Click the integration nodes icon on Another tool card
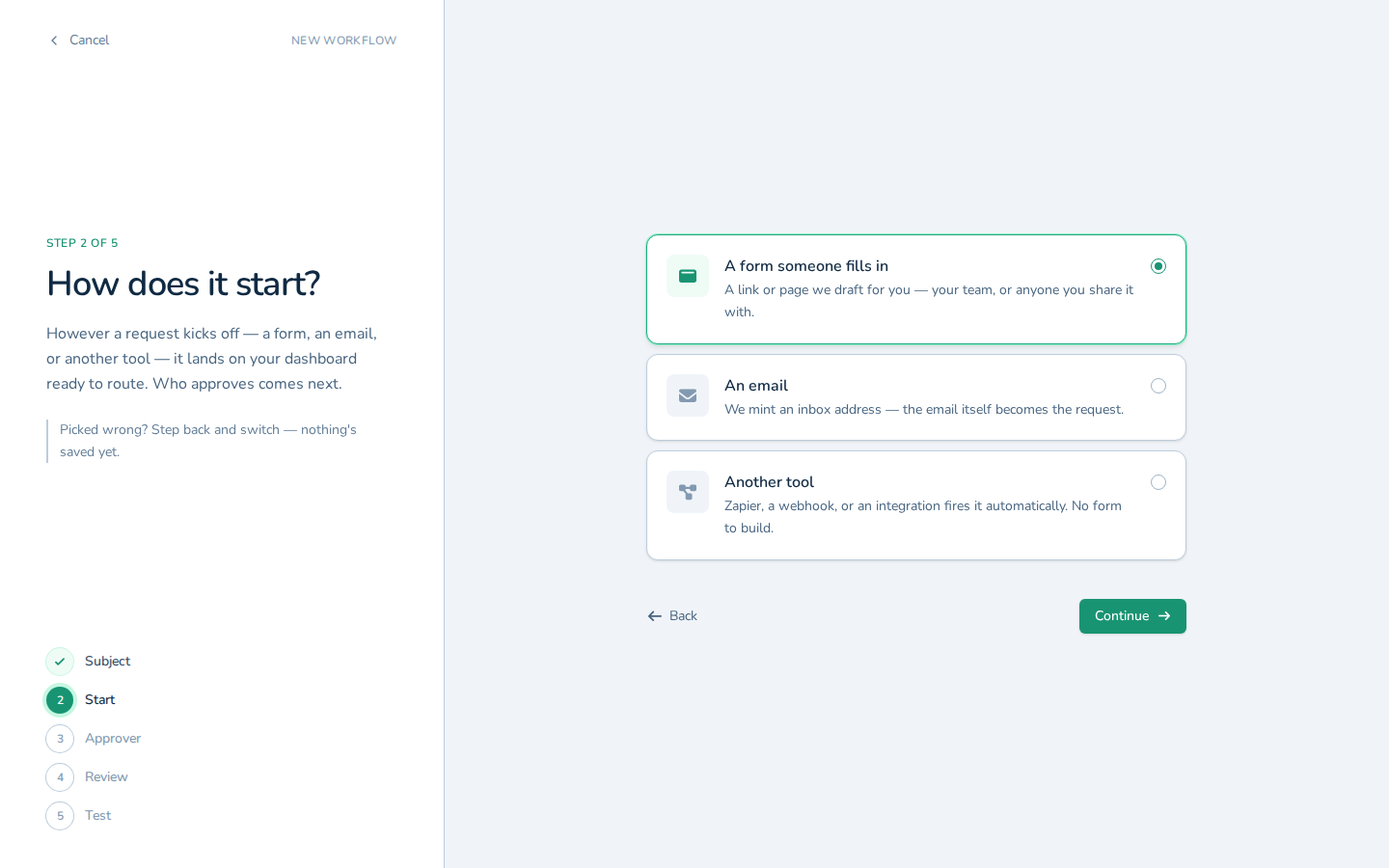 point(688,492)
